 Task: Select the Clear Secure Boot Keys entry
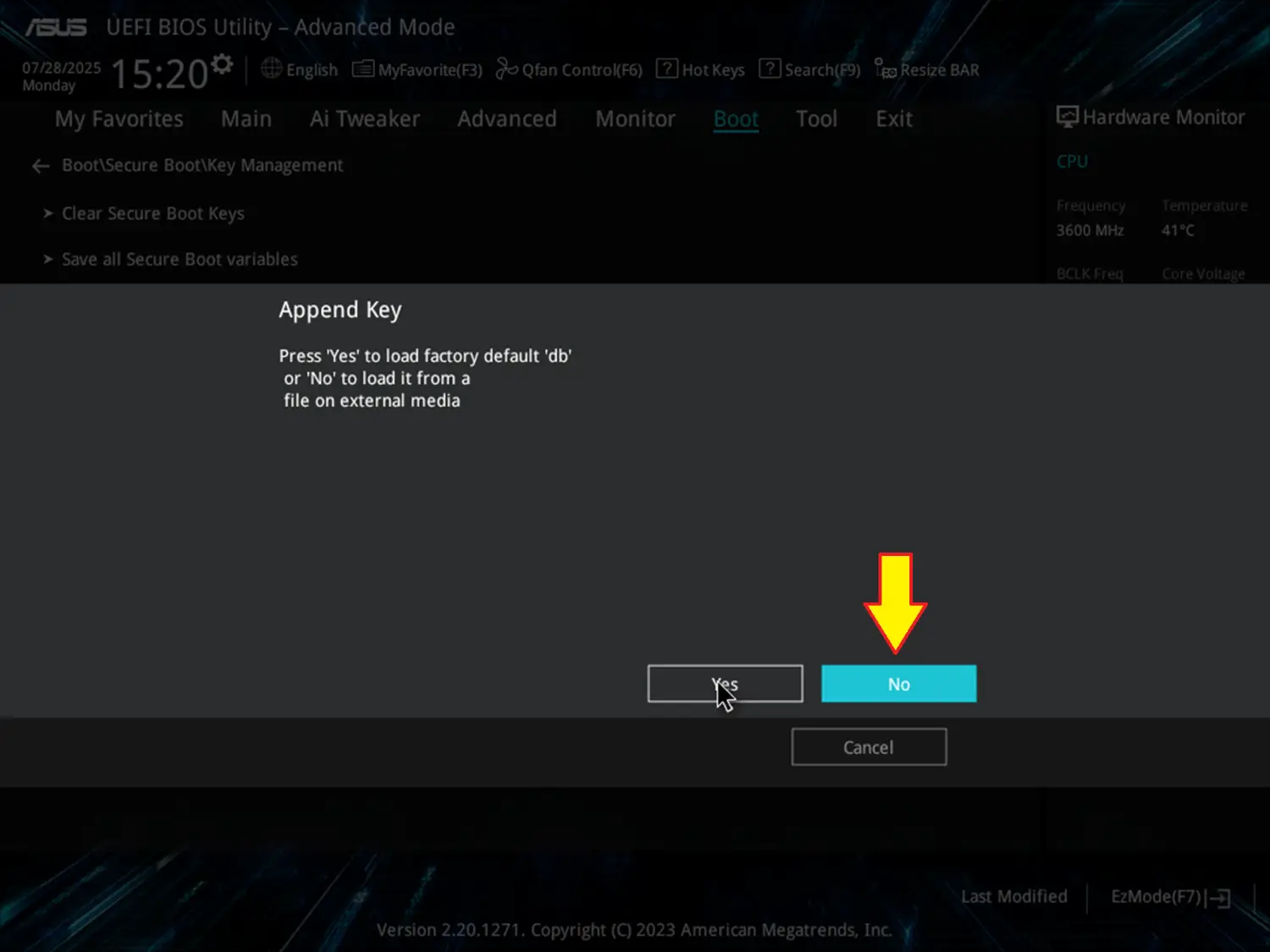[x=153, y=214]
